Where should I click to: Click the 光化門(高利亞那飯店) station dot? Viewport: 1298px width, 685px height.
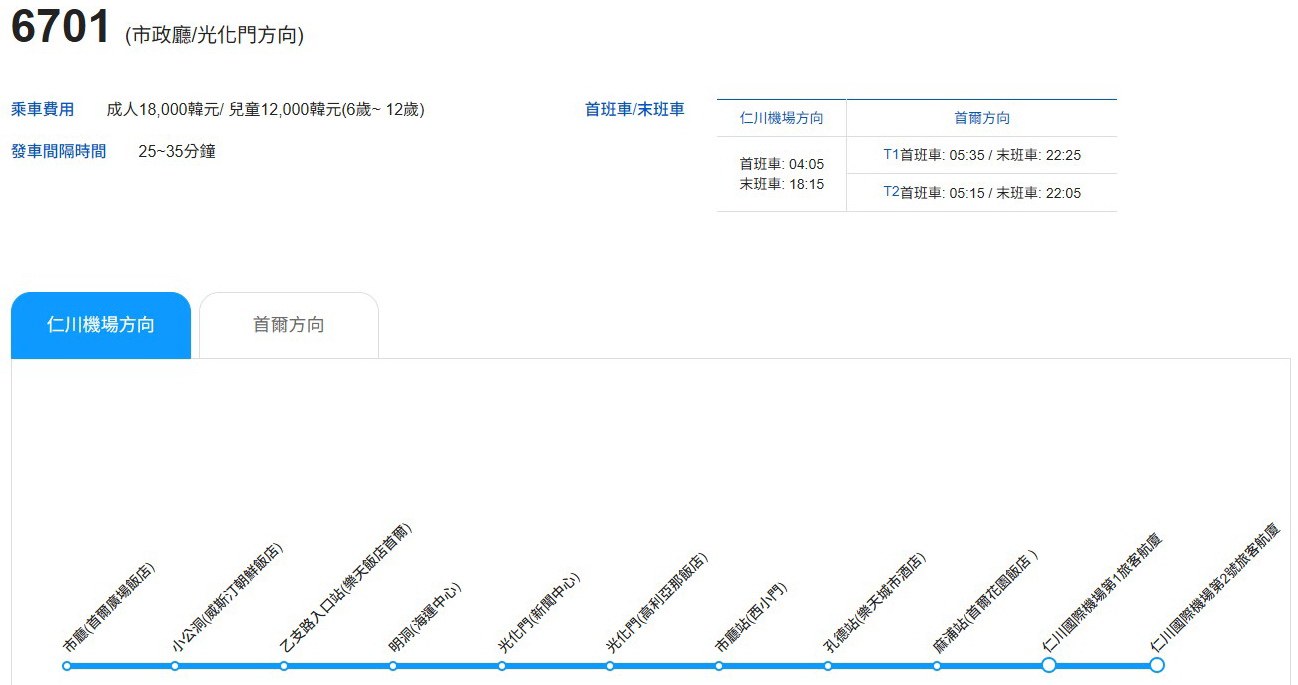click(x=610, y=665)
